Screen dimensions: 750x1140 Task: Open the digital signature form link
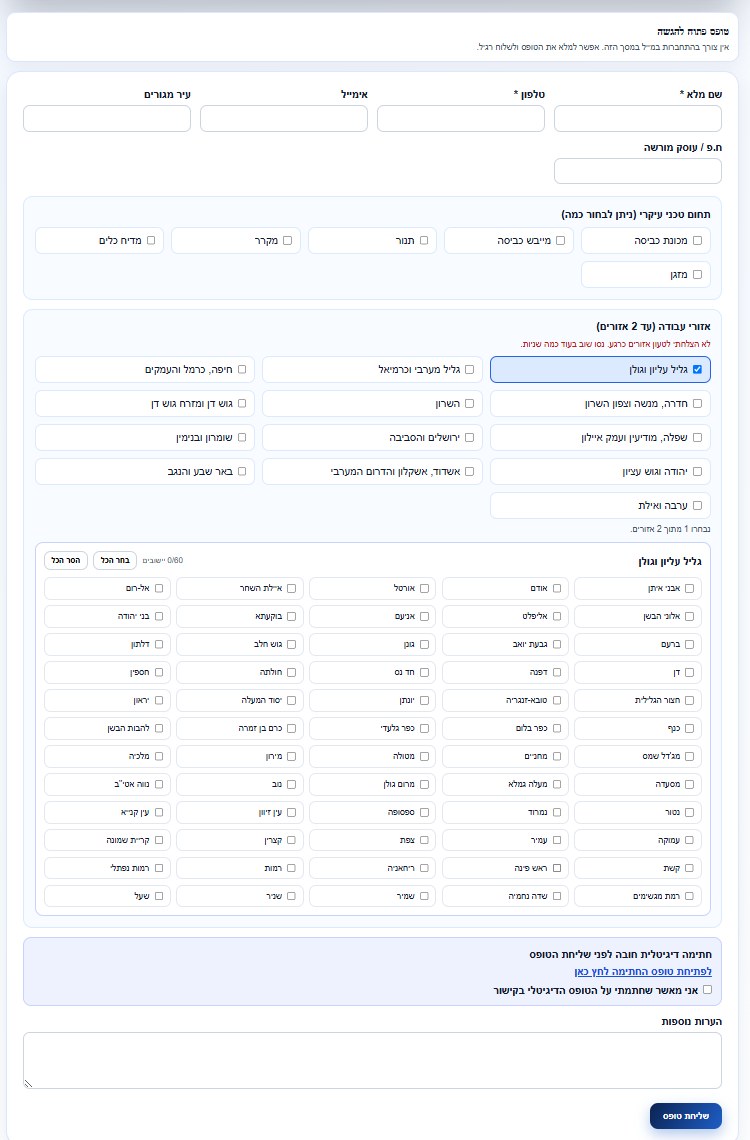tap(642, 972)
